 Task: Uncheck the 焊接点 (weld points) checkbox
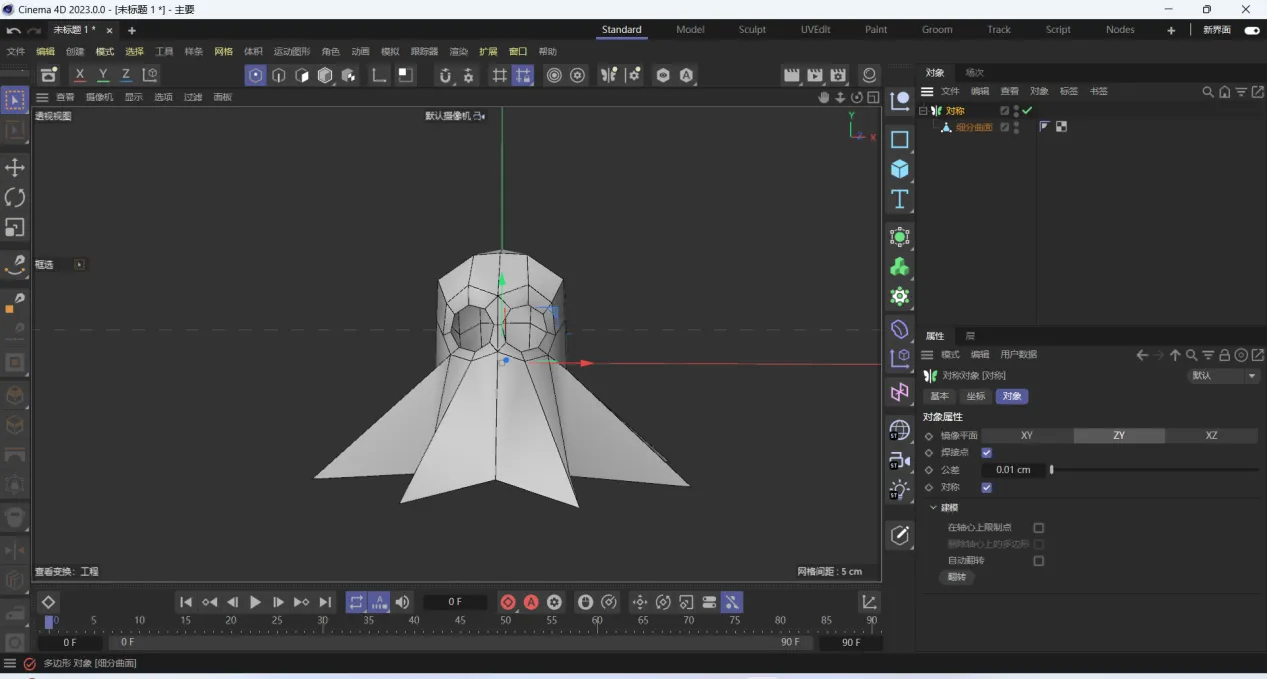[x=987, y=452]
